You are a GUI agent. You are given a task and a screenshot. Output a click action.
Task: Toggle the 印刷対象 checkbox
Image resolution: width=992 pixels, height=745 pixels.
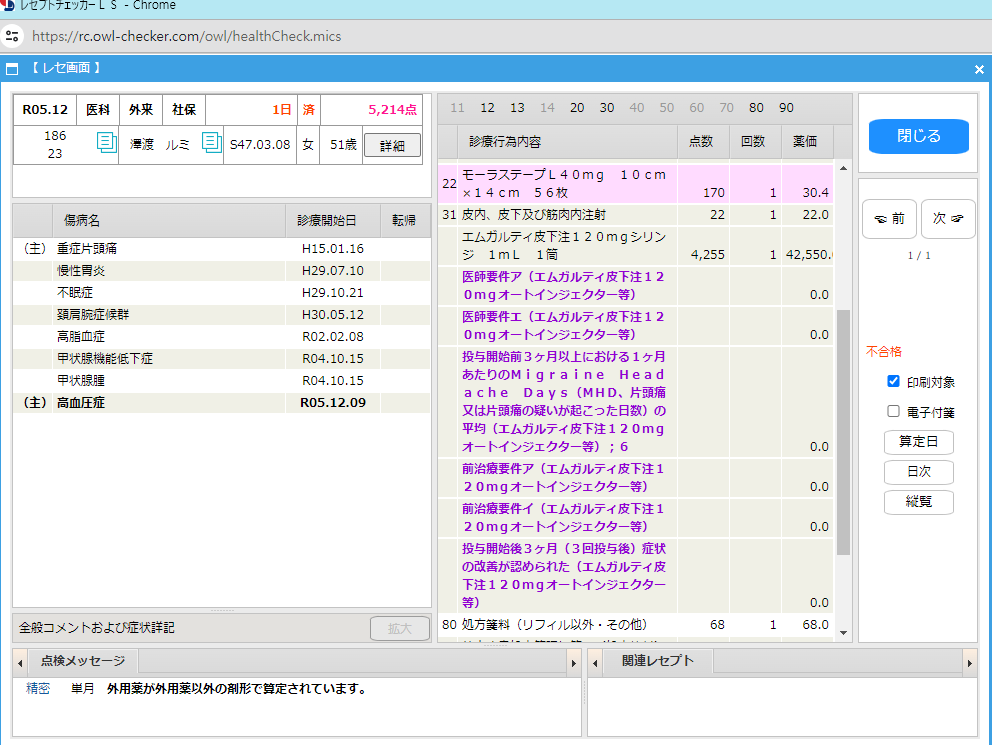pos(893,381)
